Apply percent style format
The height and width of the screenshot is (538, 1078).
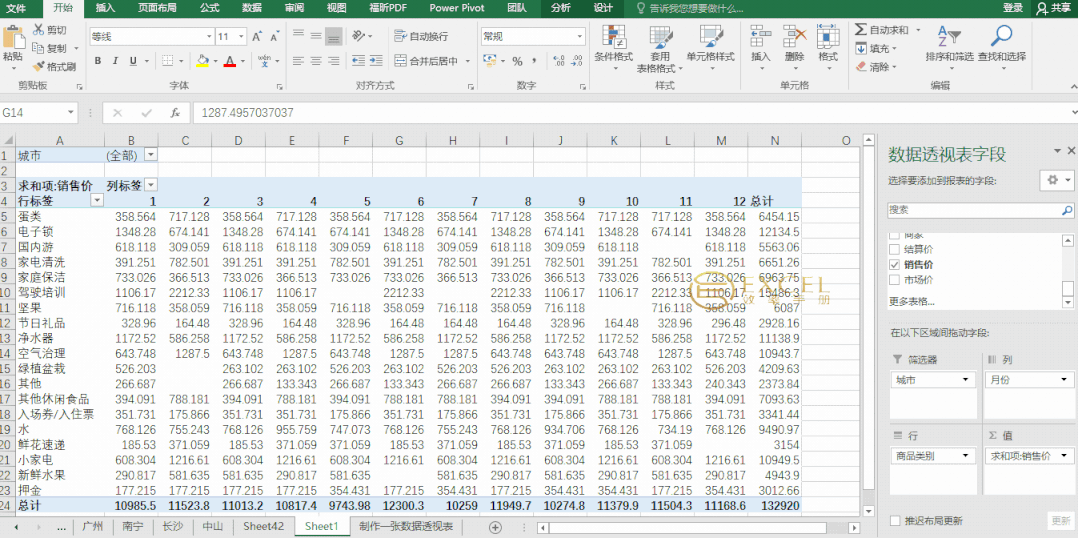coord(517,61)
